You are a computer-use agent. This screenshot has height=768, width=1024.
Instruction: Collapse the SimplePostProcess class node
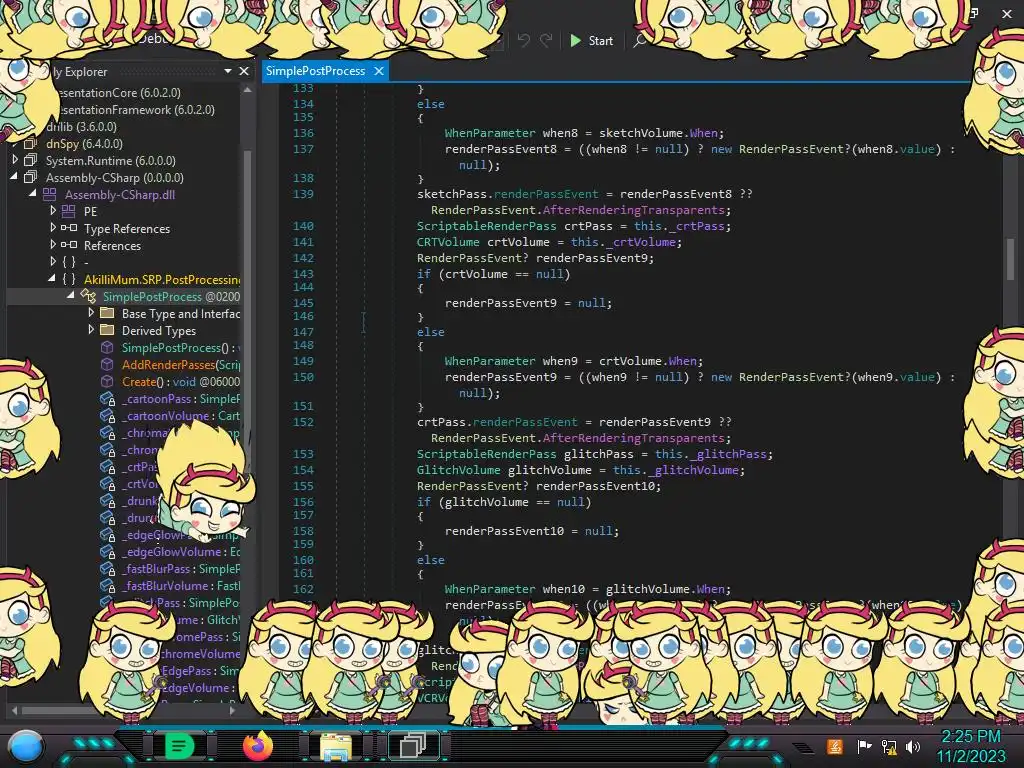pos(71,296)
